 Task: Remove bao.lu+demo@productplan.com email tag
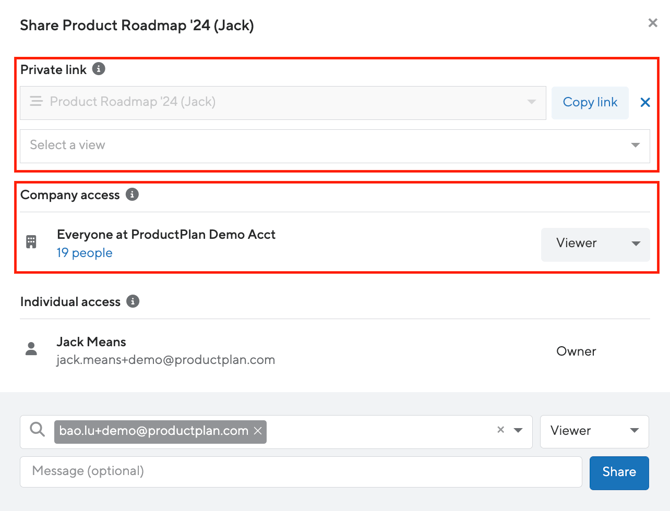(258, 431)
